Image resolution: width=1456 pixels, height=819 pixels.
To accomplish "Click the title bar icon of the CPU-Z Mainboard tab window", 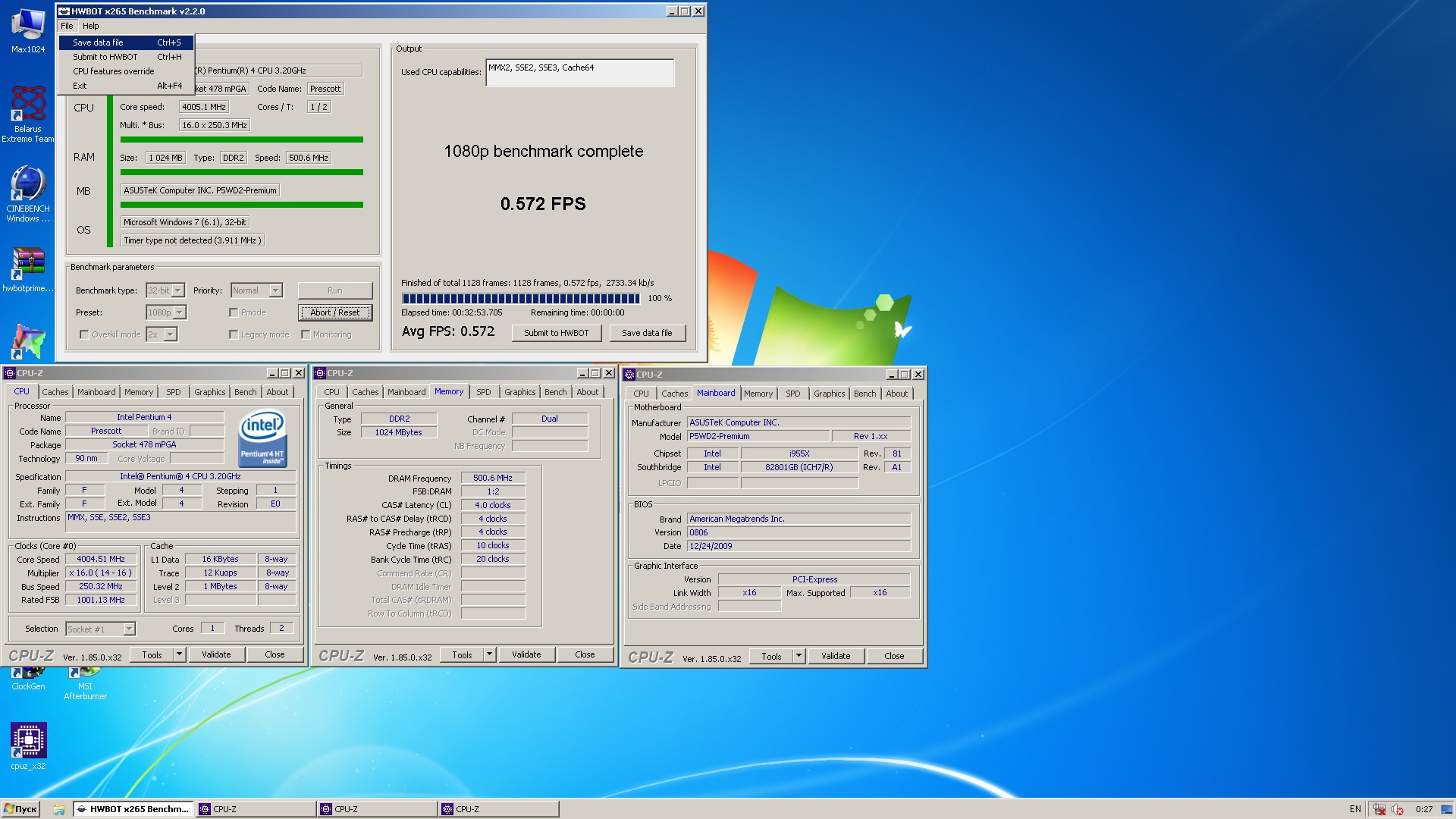I will (x=629, y=375).
